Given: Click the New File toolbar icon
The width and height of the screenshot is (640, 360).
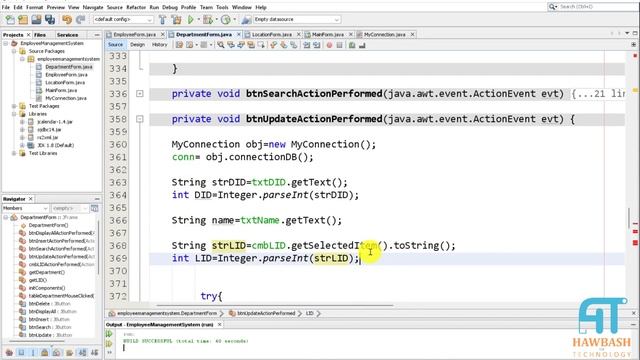Looking at the screenshot, I should 10,20.
